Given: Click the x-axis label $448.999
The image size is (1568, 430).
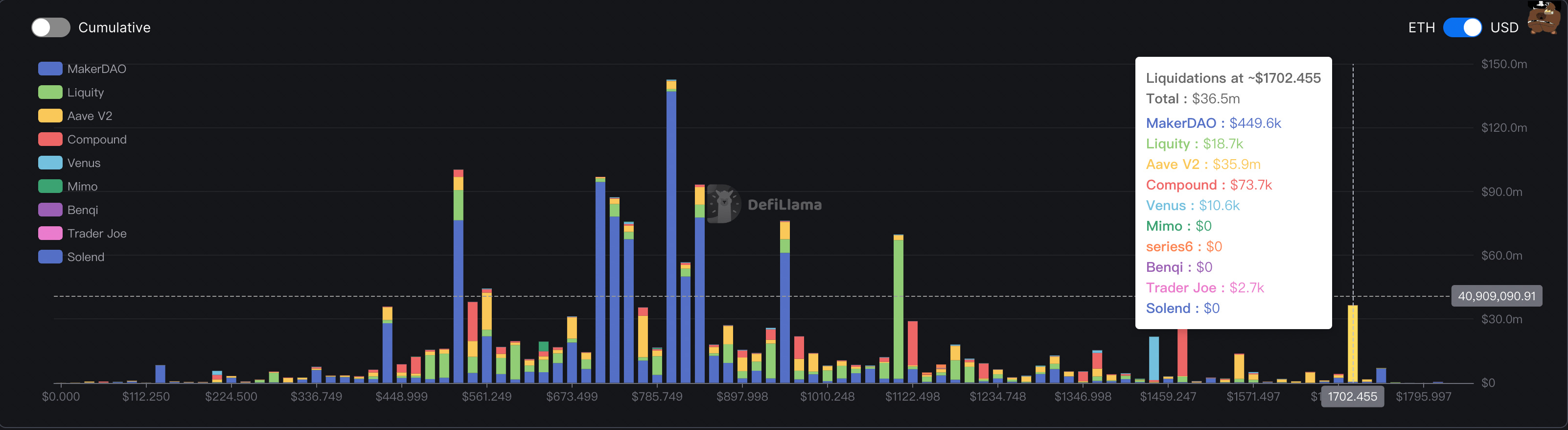Looking at the screenshot, I should pos(402,397).
